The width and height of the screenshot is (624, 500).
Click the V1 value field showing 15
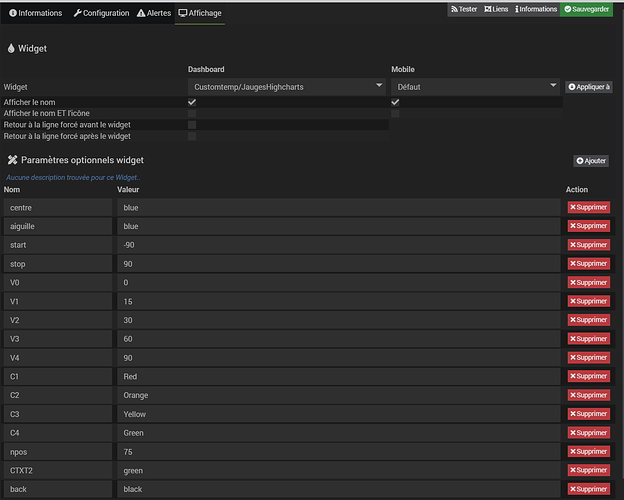(x=339, y=301)
